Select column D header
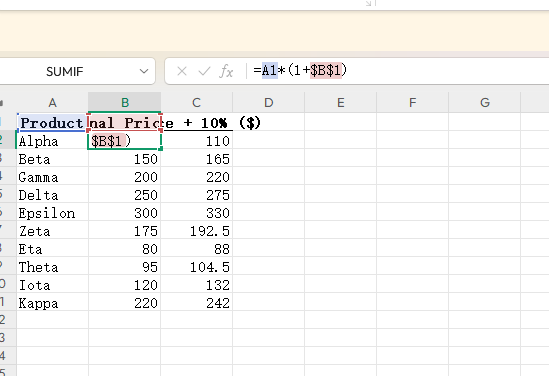Screen dimensions: 549x376 click(x=269, y=103)
